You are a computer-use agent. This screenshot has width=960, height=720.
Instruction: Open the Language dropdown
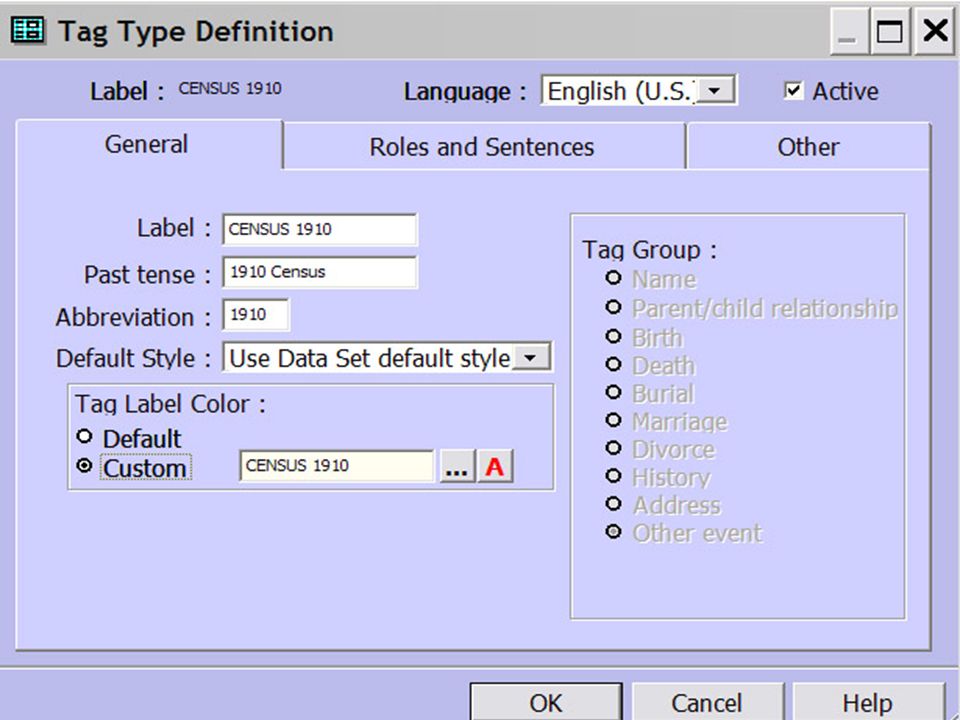click(714, 91)
